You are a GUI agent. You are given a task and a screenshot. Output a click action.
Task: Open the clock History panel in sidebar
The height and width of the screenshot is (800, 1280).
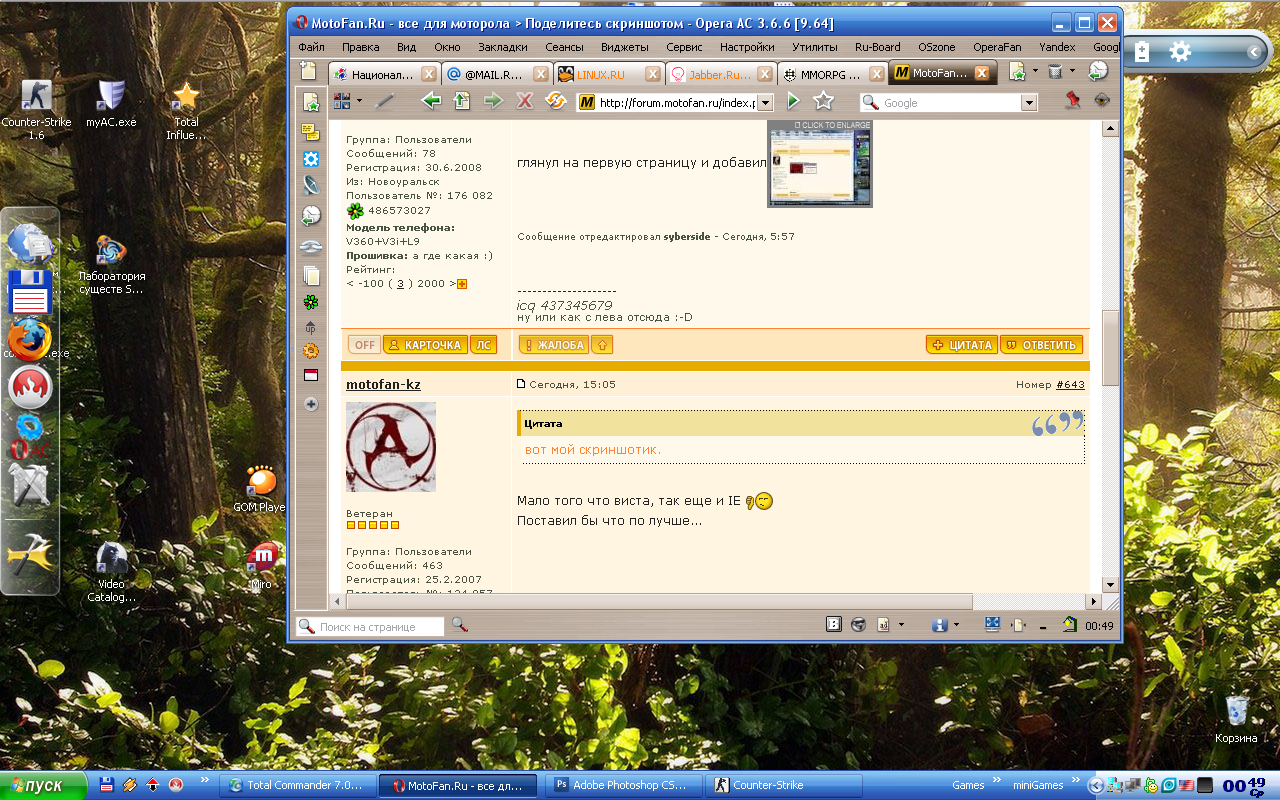[311, 215]
